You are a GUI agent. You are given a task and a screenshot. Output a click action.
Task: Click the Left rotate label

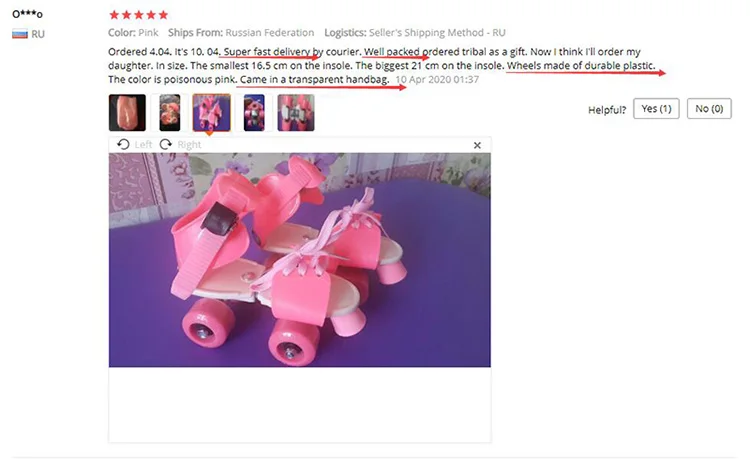point(143,144)
